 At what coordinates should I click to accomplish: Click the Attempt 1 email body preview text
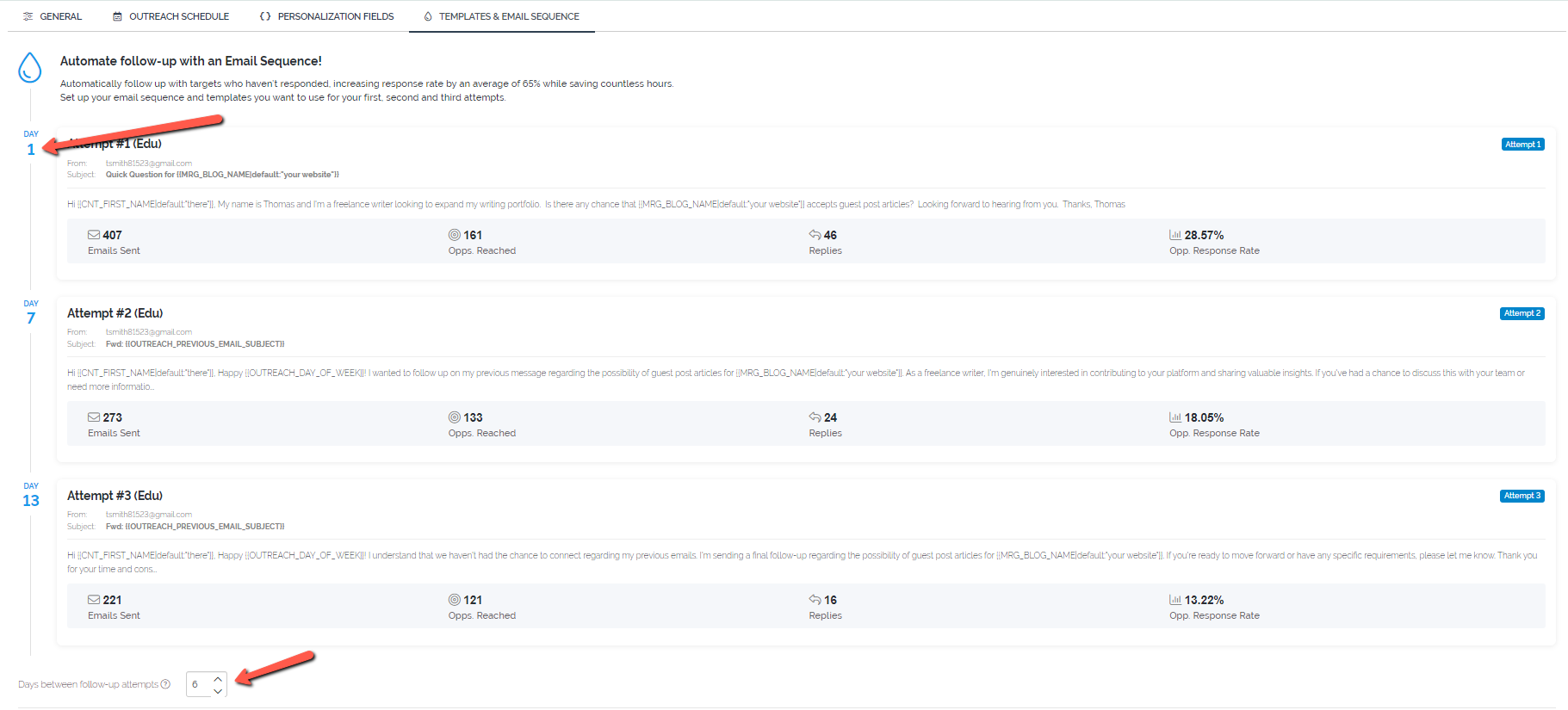click(596, 205)
